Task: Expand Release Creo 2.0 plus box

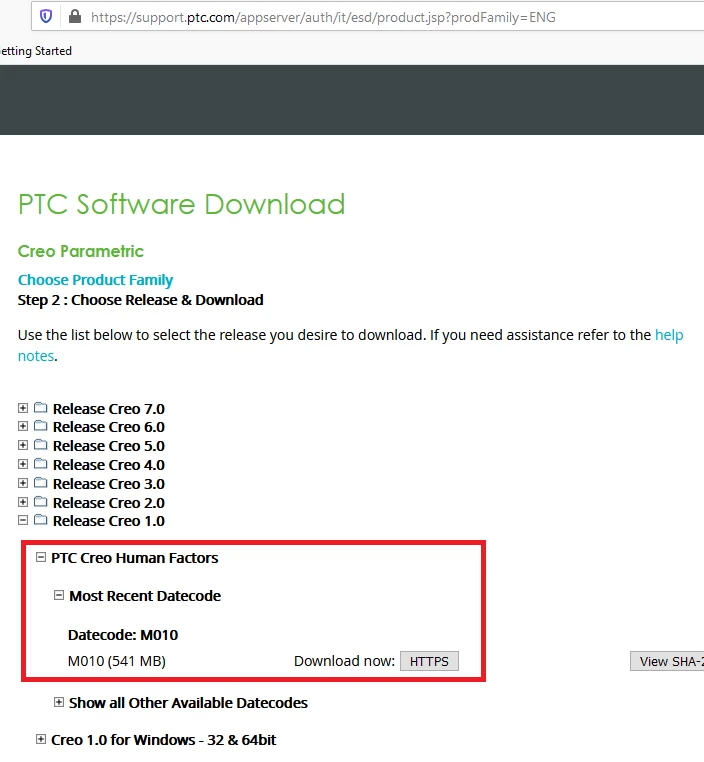Action: [23, 502]
